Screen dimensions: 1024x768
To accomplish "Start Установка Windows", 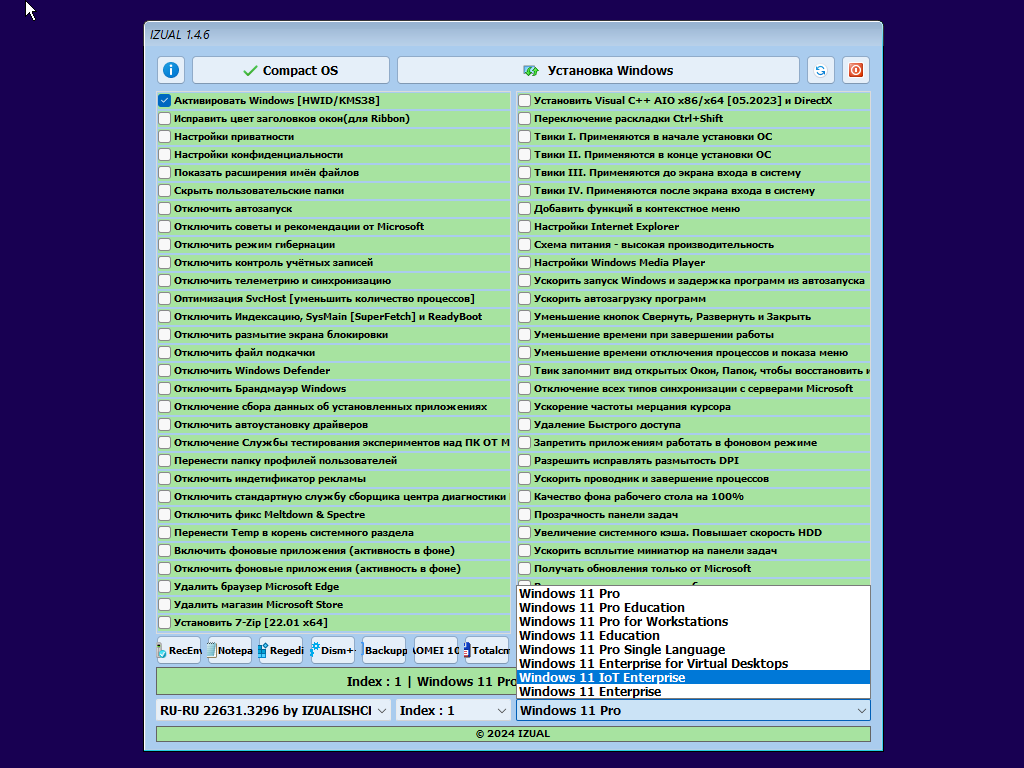I will click(x=598, y=70).
